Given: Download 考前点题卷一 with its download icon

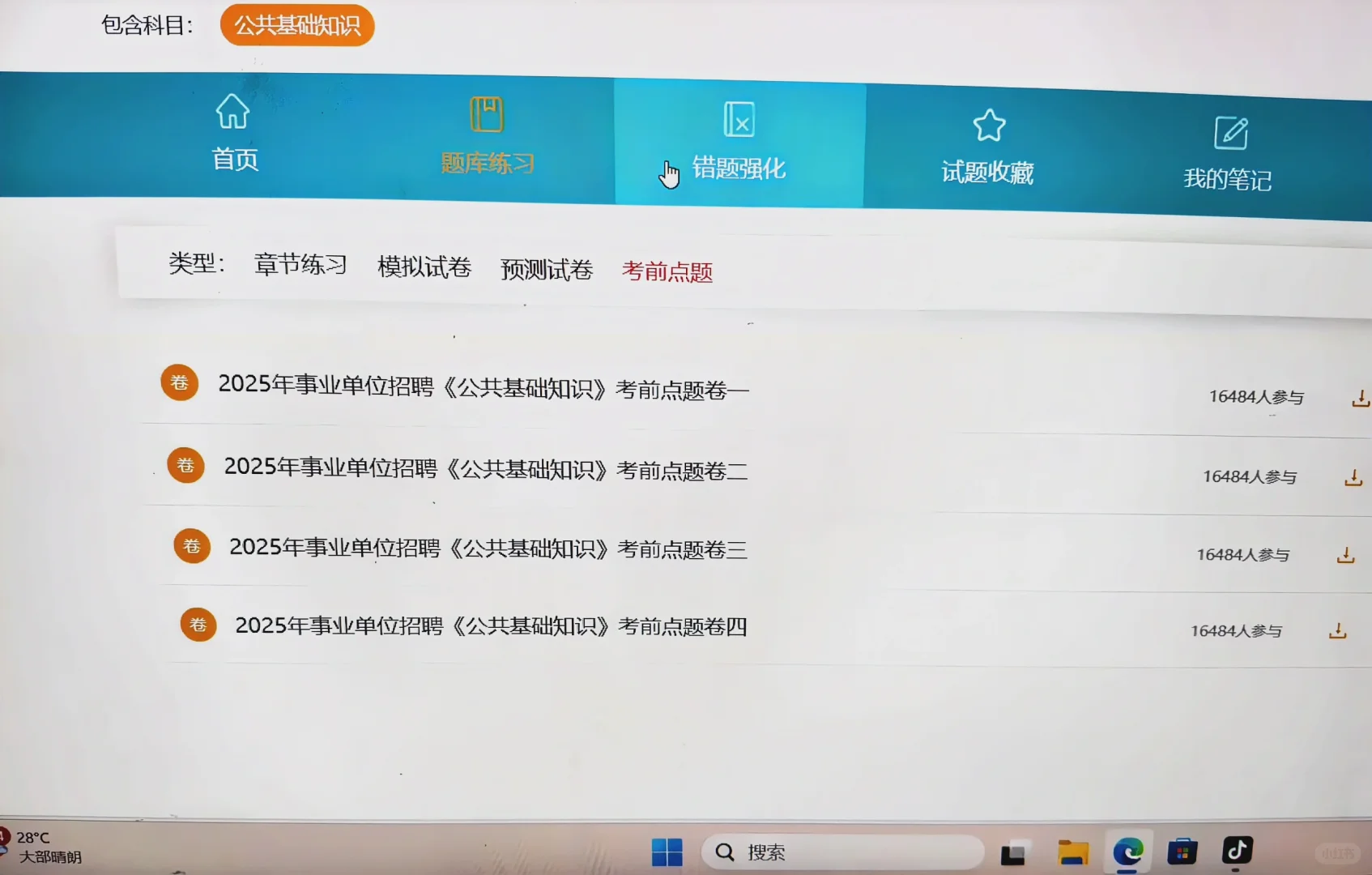Looking at the screenshot, I should pyautogui.click(x=1362, y=398).
